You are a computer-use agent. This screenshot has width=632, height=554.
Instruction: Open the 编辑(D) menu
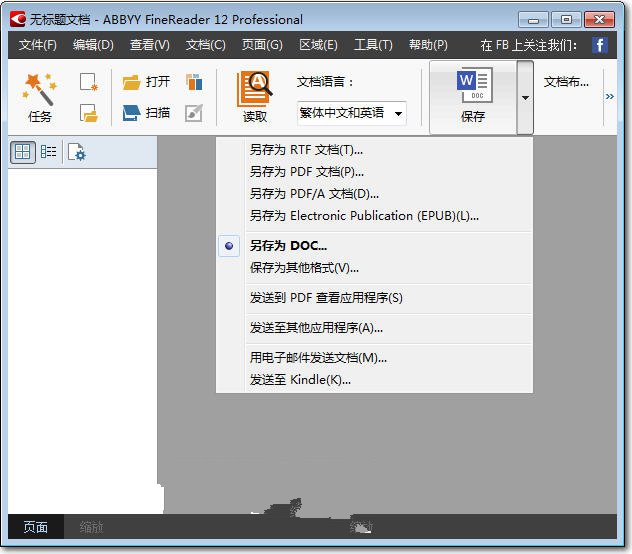click(x=93, y=45)
